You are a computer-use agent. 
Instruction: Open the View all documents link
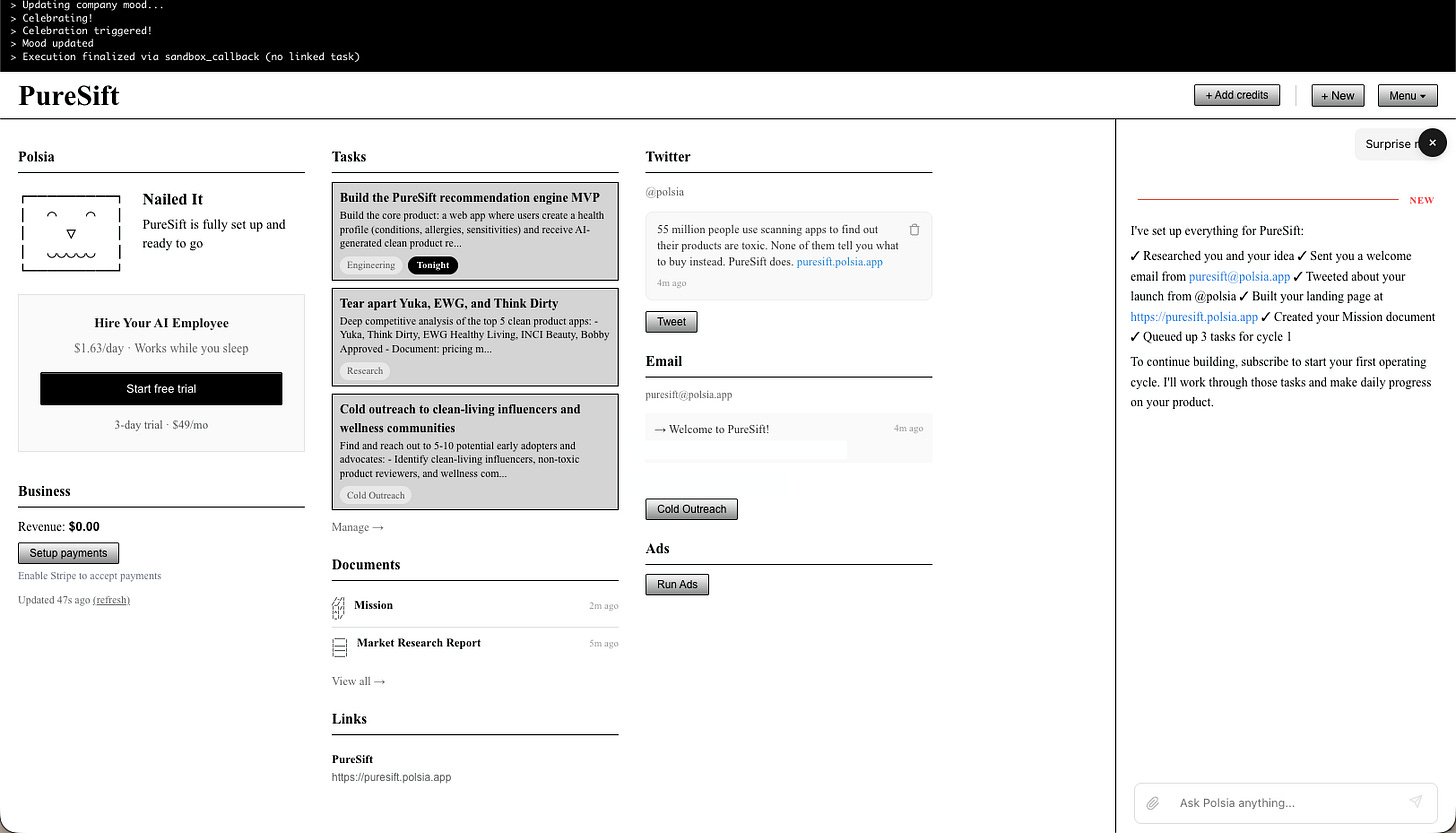[358, 681]
